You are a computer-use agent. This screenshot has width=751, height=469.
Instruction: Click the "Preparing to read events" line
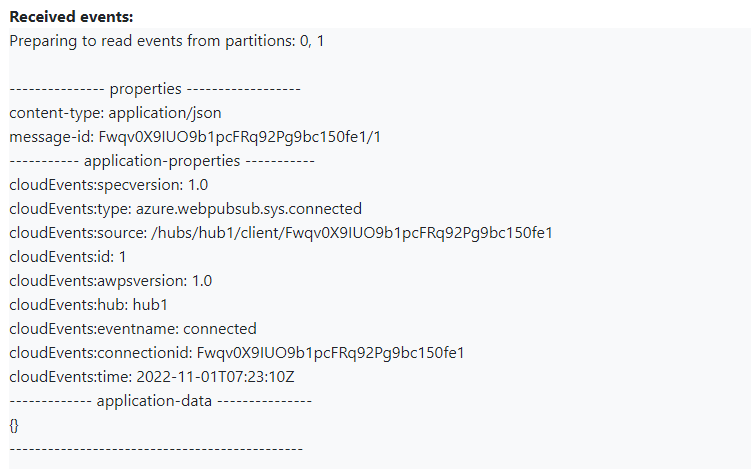pos(166,41)
